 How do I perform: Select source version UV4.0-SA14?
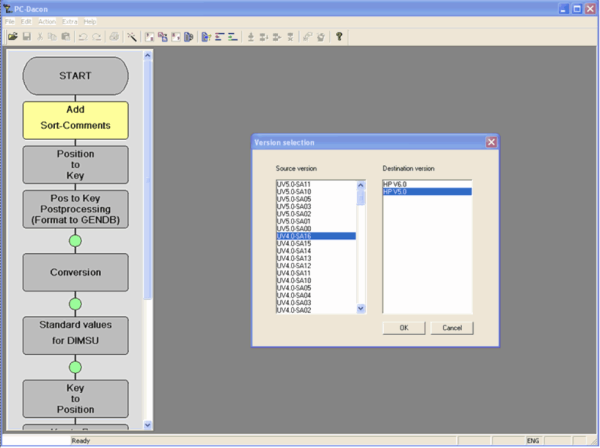[x=316, y=251]
